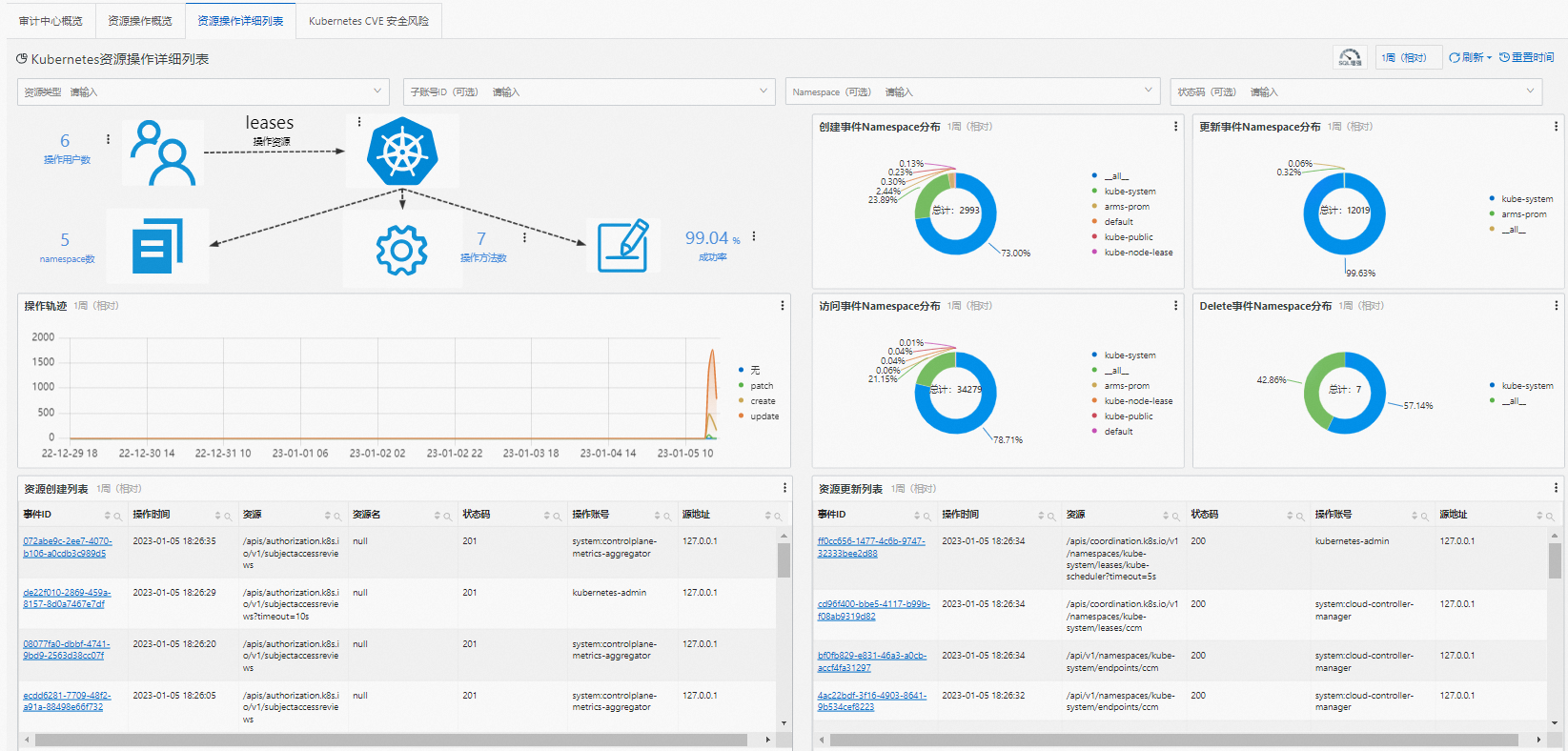This screenshot has width=1568, height=751.
Task: Click the 资源更新列表 horizontal scrollbar
Action: coord(1173,740)
